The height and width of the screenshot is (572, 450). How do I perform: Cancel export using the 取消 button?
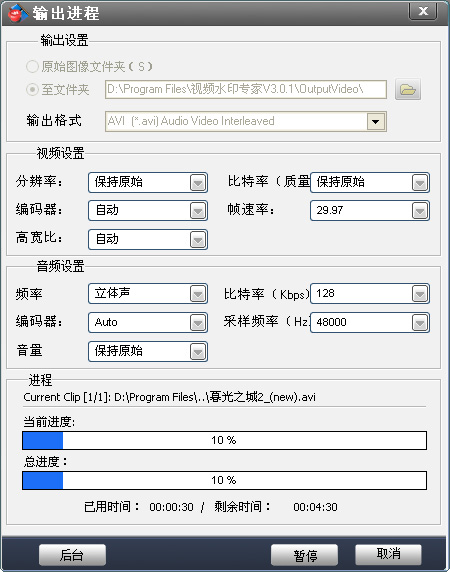[x=388, y=554]
